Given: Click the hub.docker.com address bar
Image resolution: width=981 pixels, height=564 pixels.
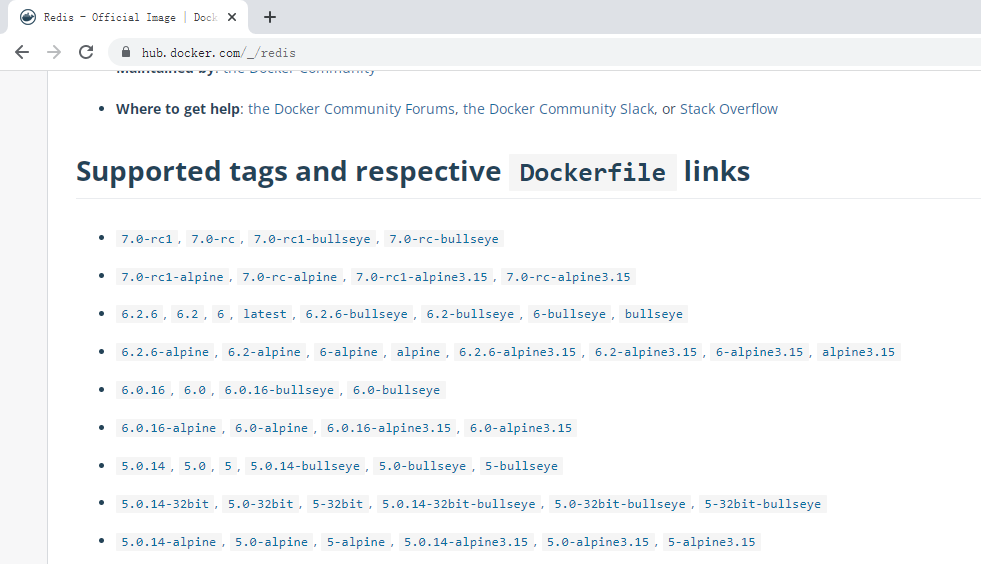Looking at the screenshot, I should click(500, 53).
